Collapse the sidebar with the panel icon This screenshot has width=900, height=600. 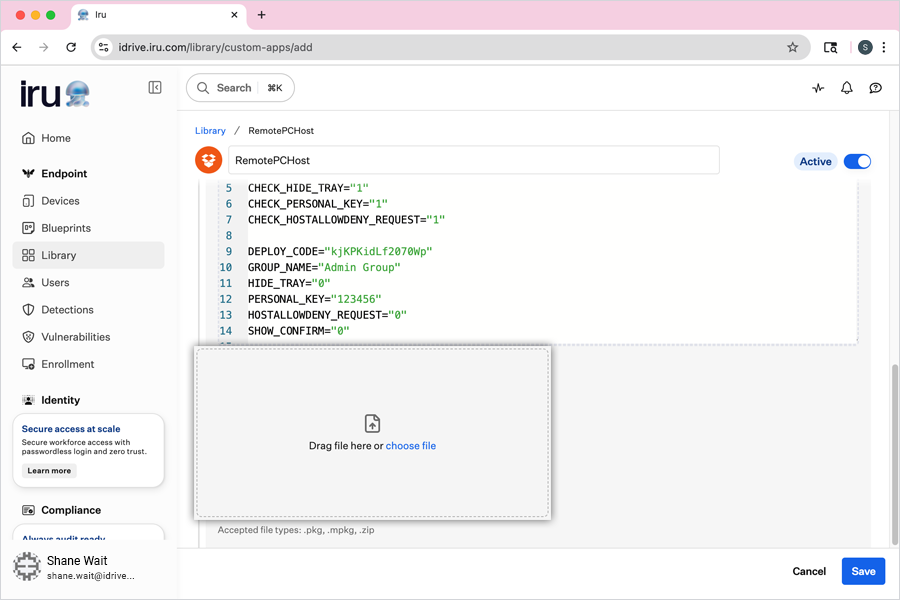click(x=155, y=88)
